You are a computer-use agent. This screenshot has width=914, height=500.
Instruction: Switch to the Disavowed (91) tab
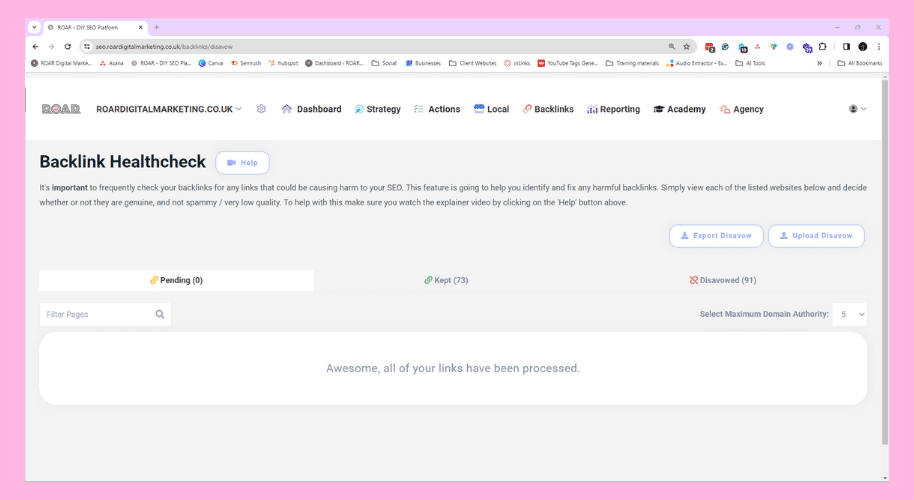click(x=722, y=281)
